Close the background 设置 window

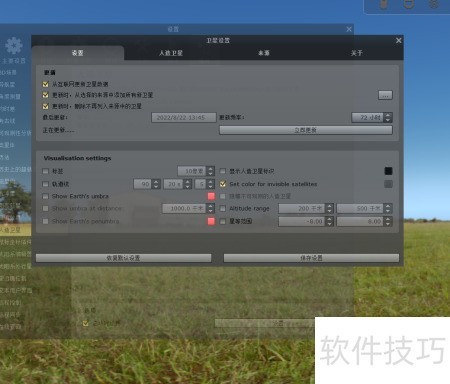(x=349, y=29)
